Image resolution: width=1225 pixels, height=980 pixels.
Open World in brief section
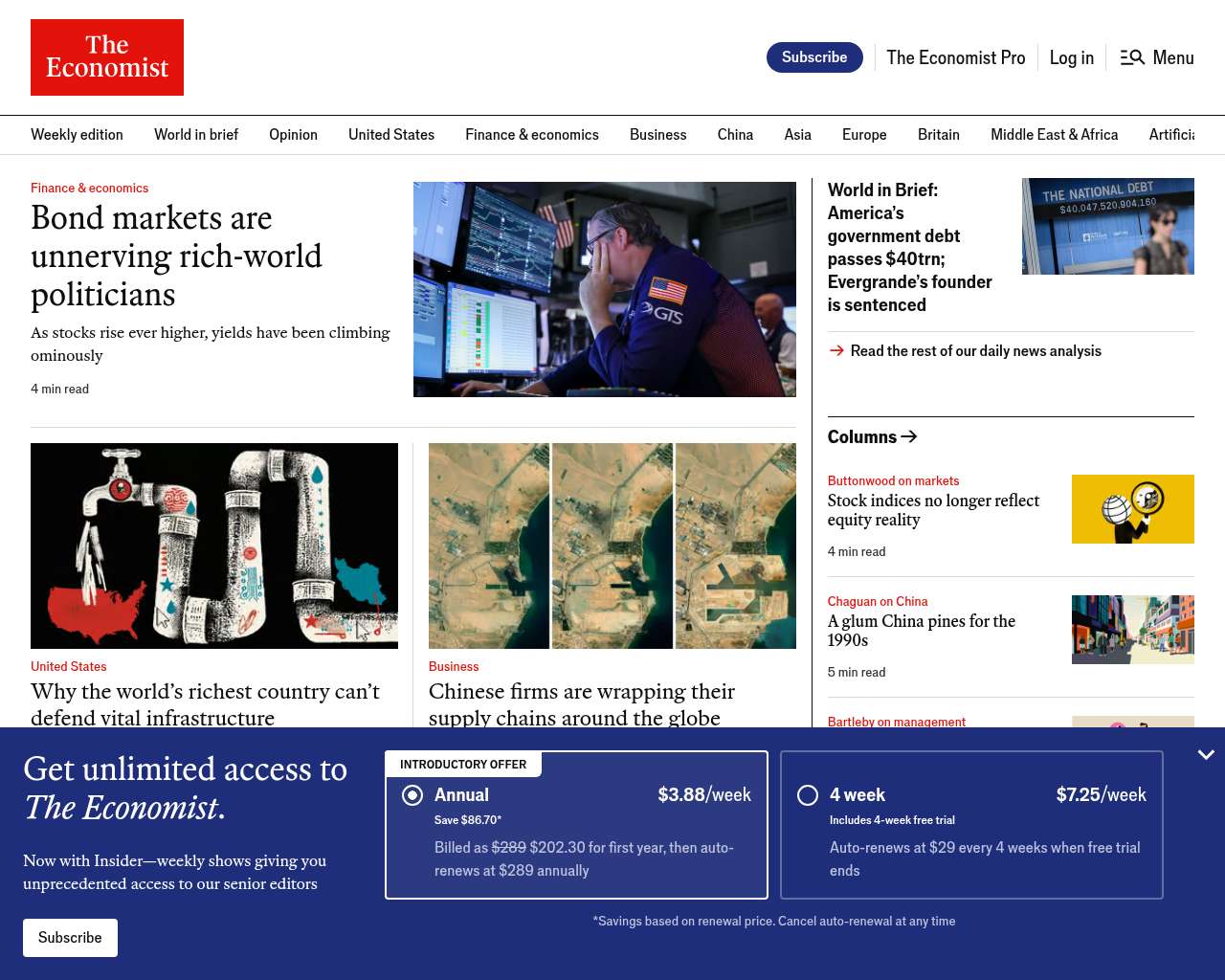(x=196, y=135)
